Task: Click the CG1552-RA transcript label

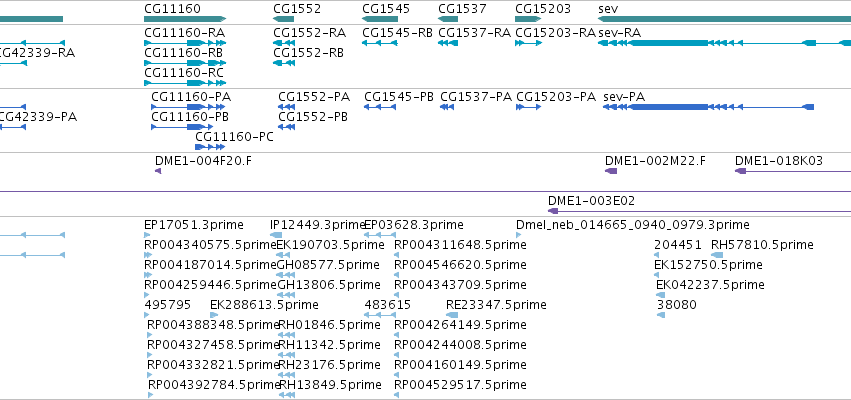Action: (309, 33)
